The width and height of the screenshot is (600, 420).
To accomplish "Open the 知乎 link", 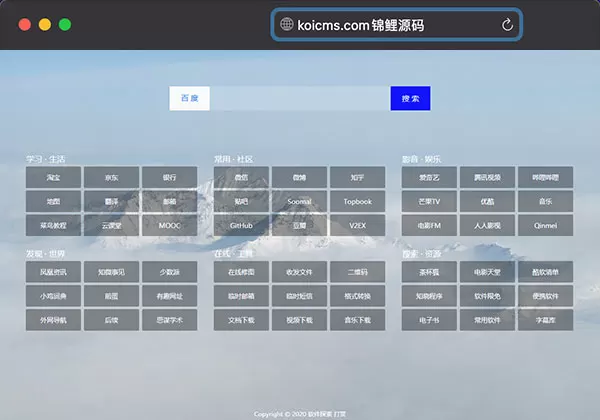I will coord(357,177).
